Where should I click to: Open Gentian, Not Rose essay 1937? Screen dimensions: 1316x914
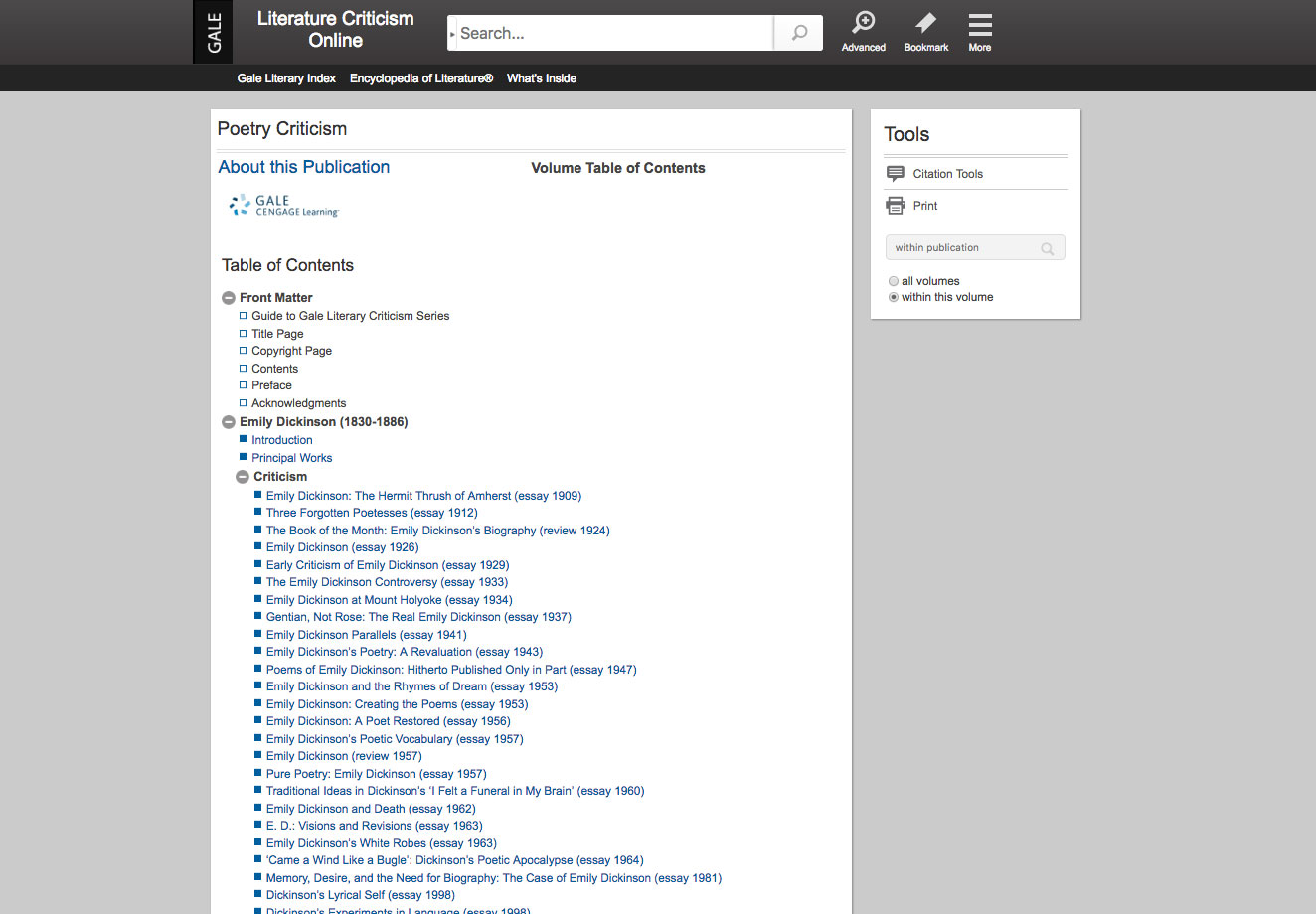click(x=418, y=617)
